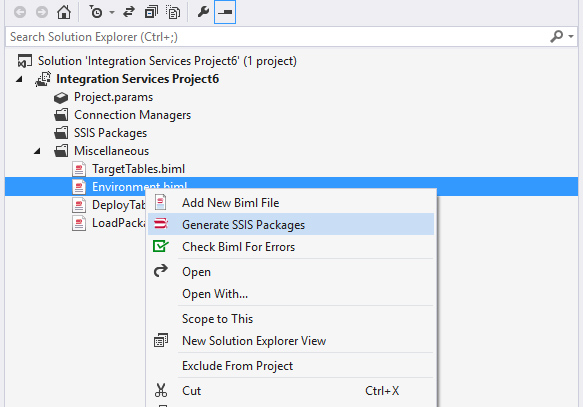Click the DeployTab file icon
The height and width of the screenshot is (407, 583).
(79, 205)
